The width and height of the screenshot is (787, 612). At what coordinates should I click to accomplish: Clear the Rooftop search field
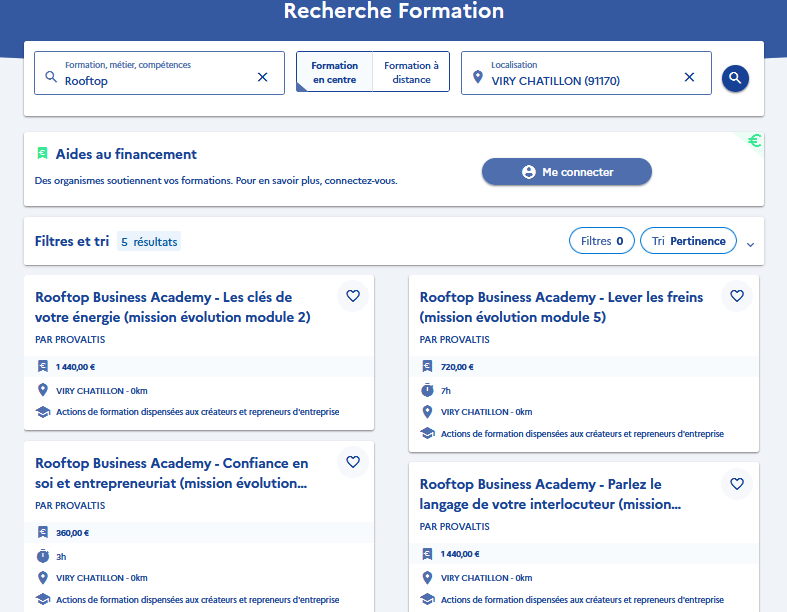263,77
